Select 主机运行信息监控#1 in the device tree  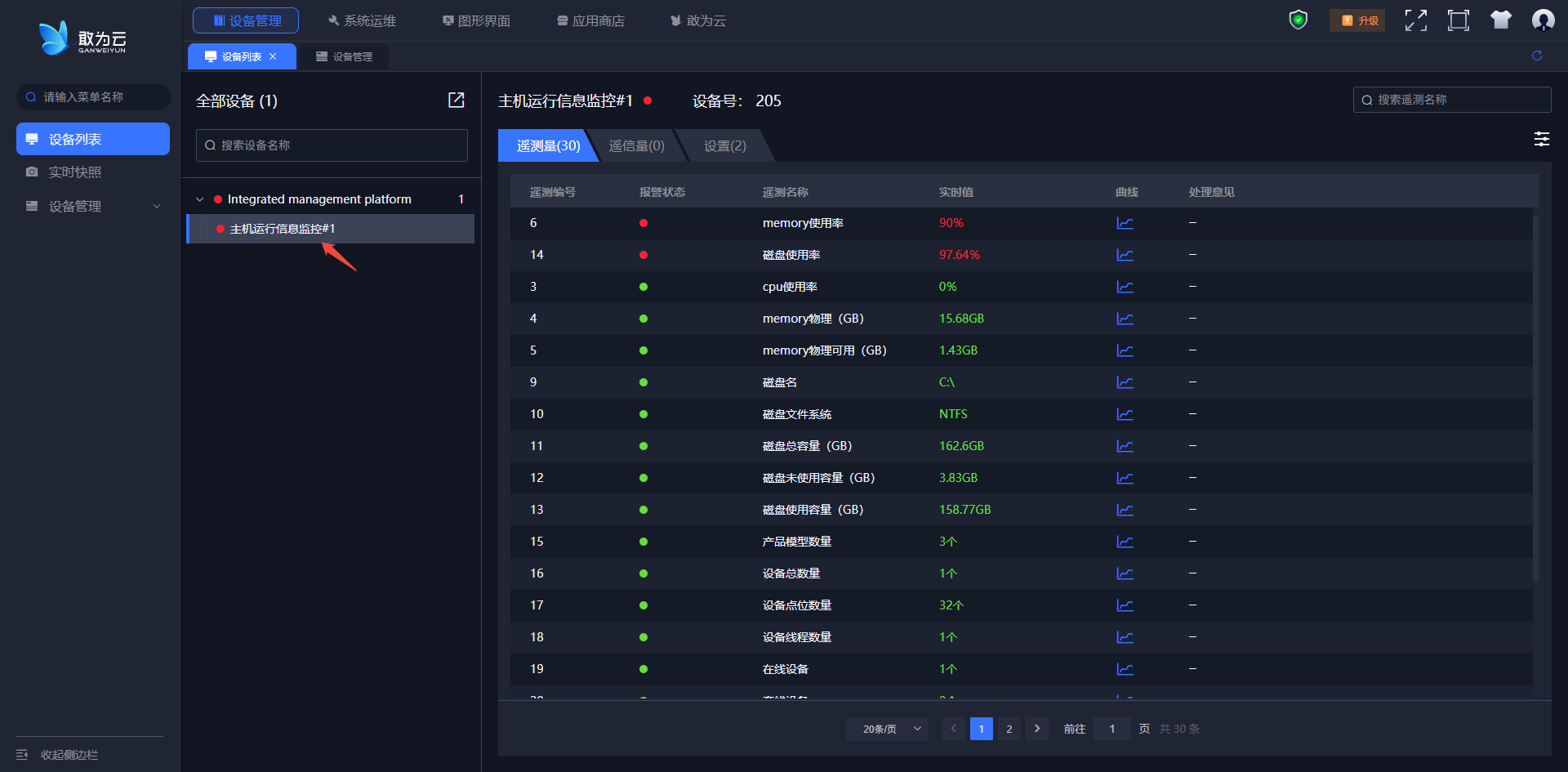(283, 229)
